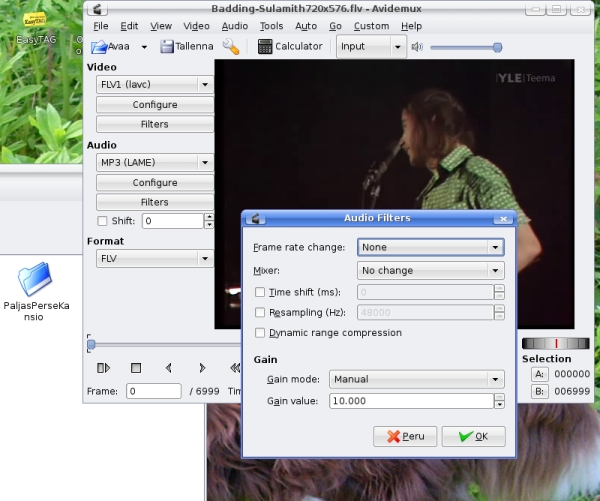
Task: Click the jog shuttle wheel control
Action: click(556, 343)
